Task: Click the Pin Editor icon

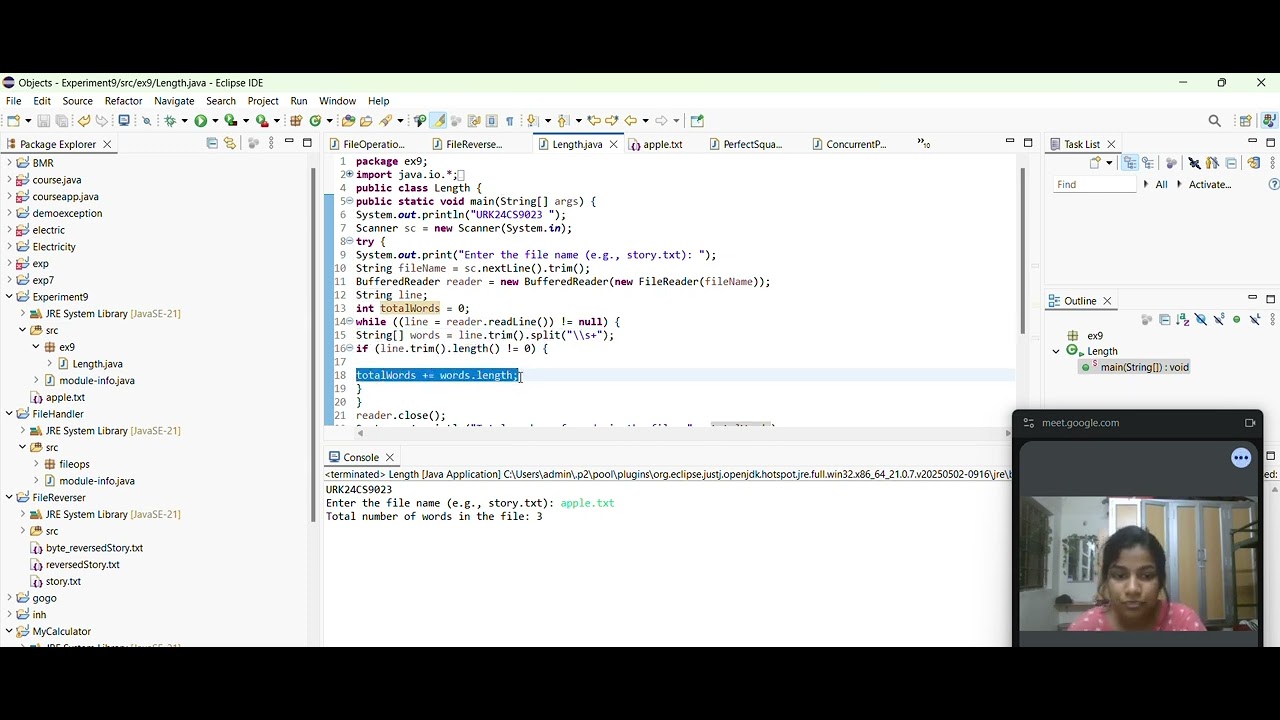Action: pos(697,121)
